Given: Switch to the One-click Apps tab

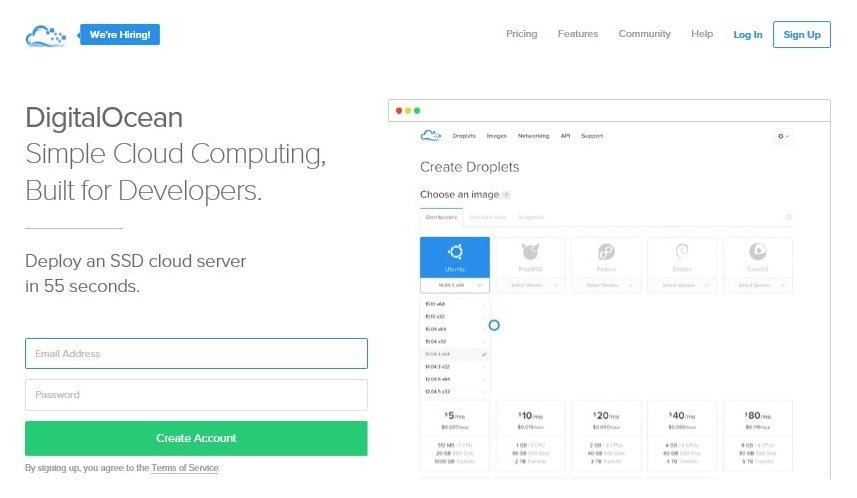Looking at the screenshot, I should coord(488,217).
